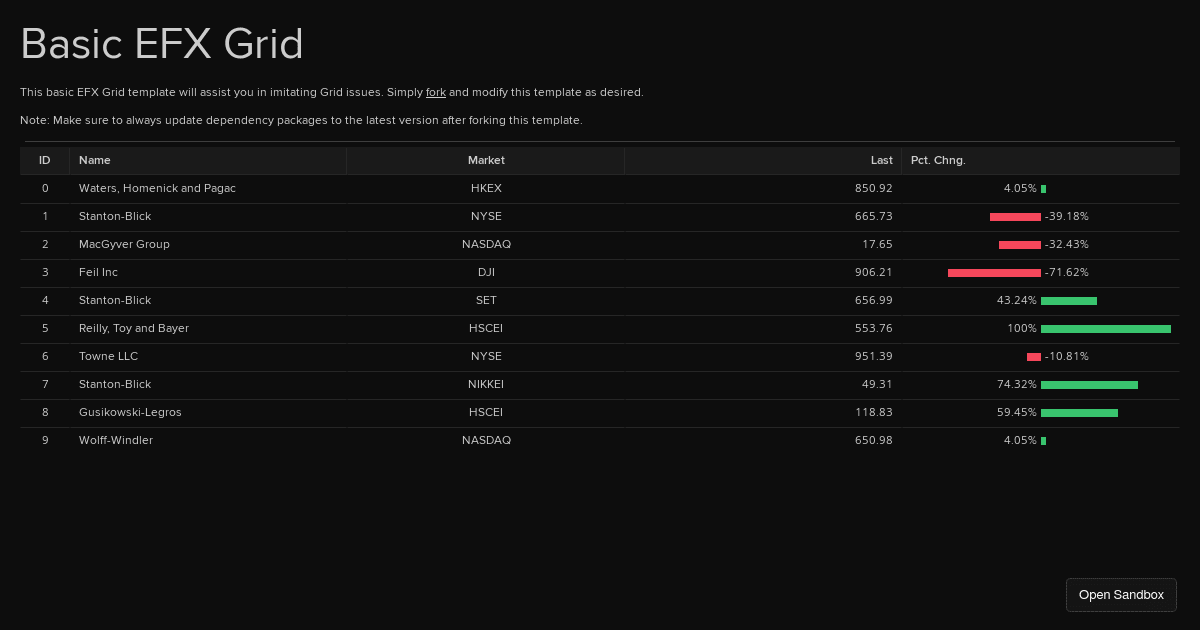
Task: Sort the grid by the Last column
Action: pyautogui.click(x=881, y=160)
